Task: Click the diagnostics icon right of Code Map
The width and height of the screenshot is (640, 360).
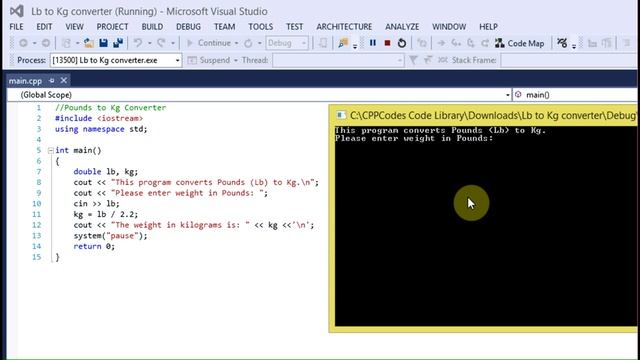Action: tap(562, 43)
